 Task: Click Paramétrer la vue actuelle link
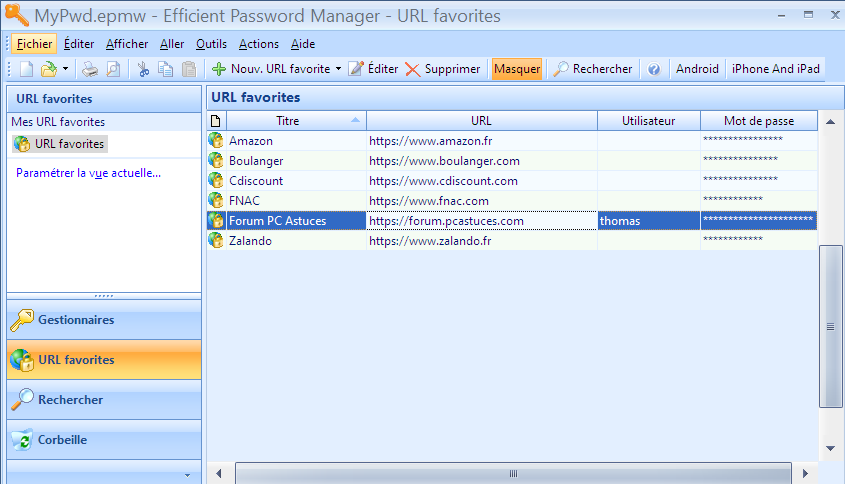pyautogui.click(x=88, y=173)
